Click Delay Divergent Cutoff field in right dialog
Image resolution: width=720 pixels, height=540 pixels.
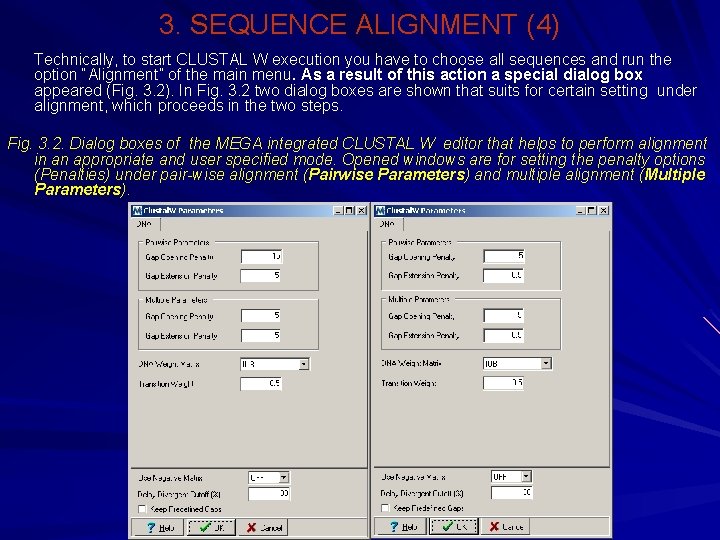(512, 493)
